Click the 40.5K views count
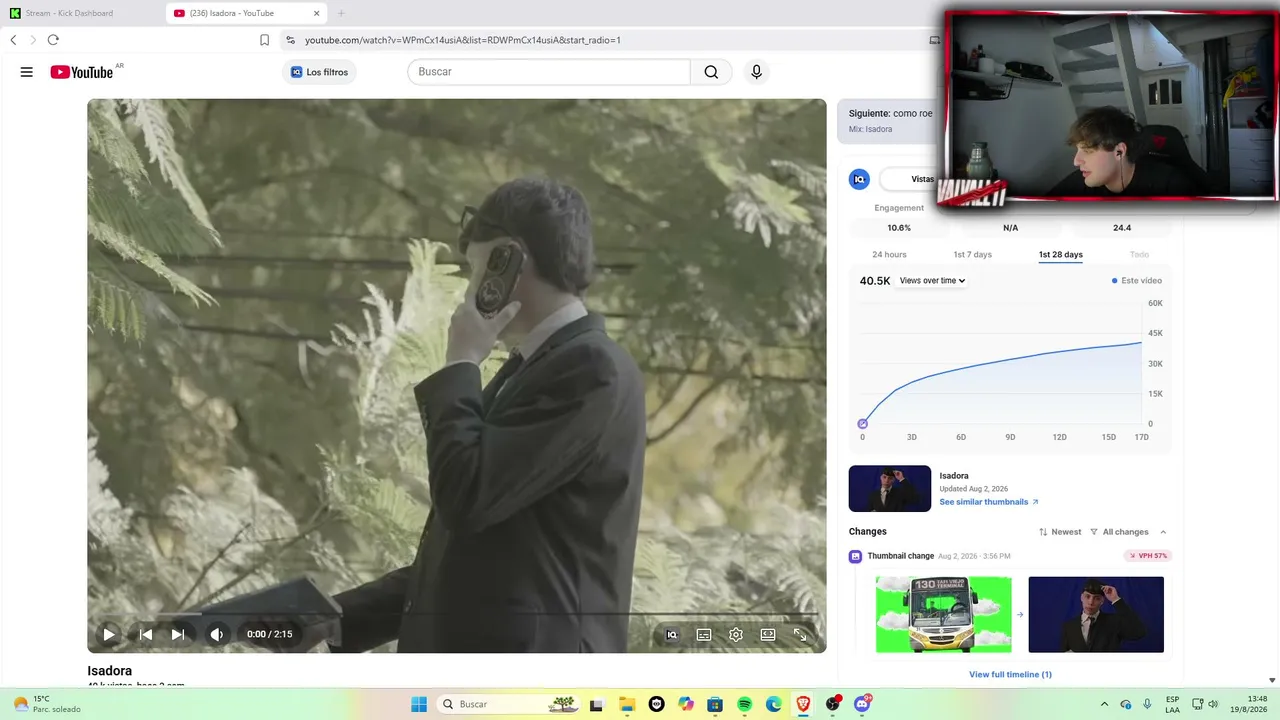 875,281
